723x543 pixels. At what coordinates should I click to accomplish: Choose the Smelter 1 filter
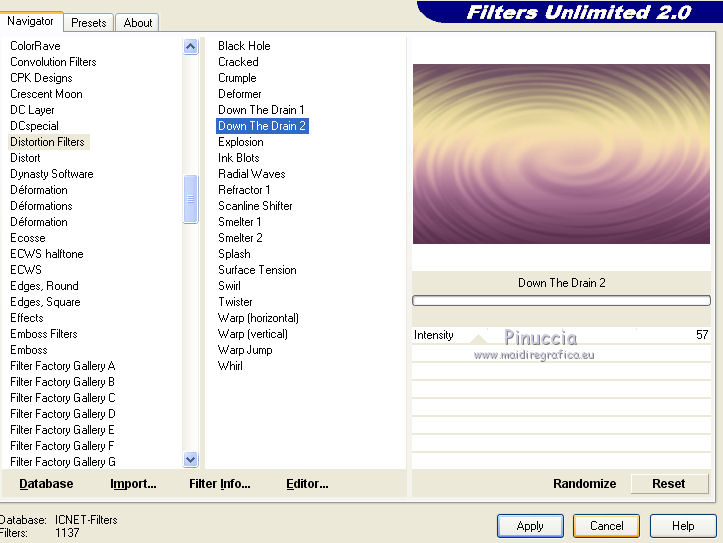pos(240,222)
